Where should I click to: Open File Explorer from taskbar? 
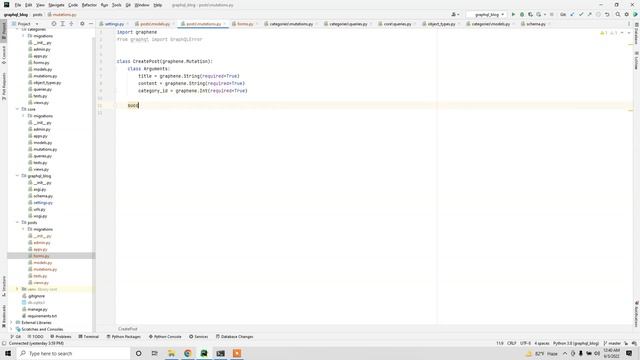coord(171,353)
